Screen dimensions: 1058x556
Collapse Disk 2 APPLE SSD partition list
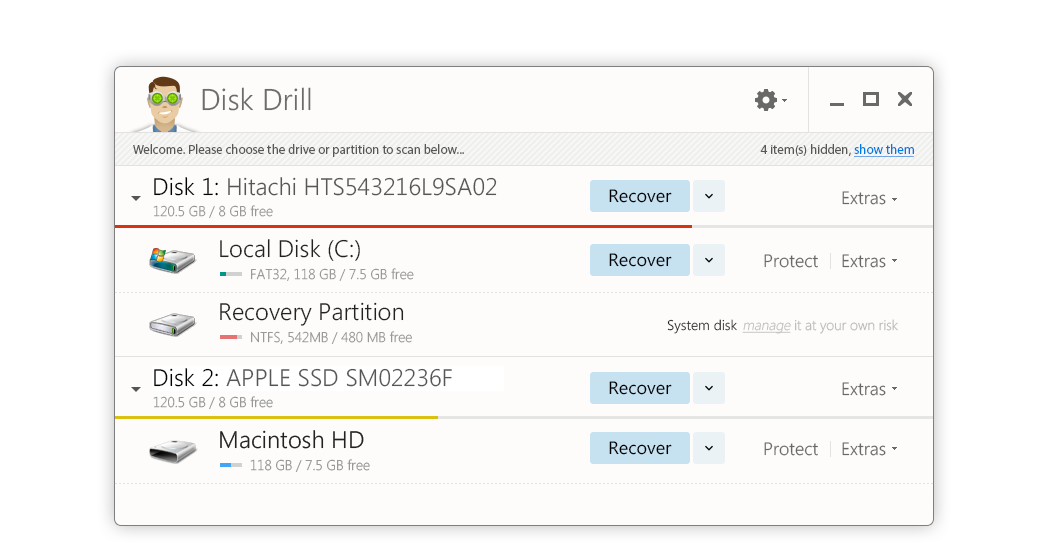[x=136, y=389]
